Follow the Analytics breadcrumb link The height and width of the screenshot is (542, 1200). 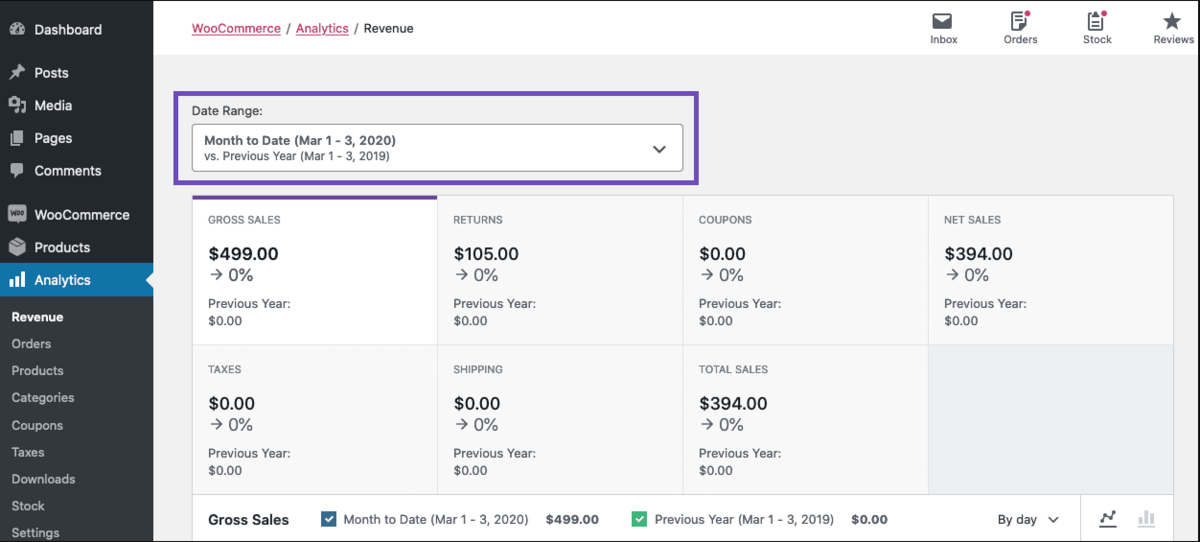[322, 29]
